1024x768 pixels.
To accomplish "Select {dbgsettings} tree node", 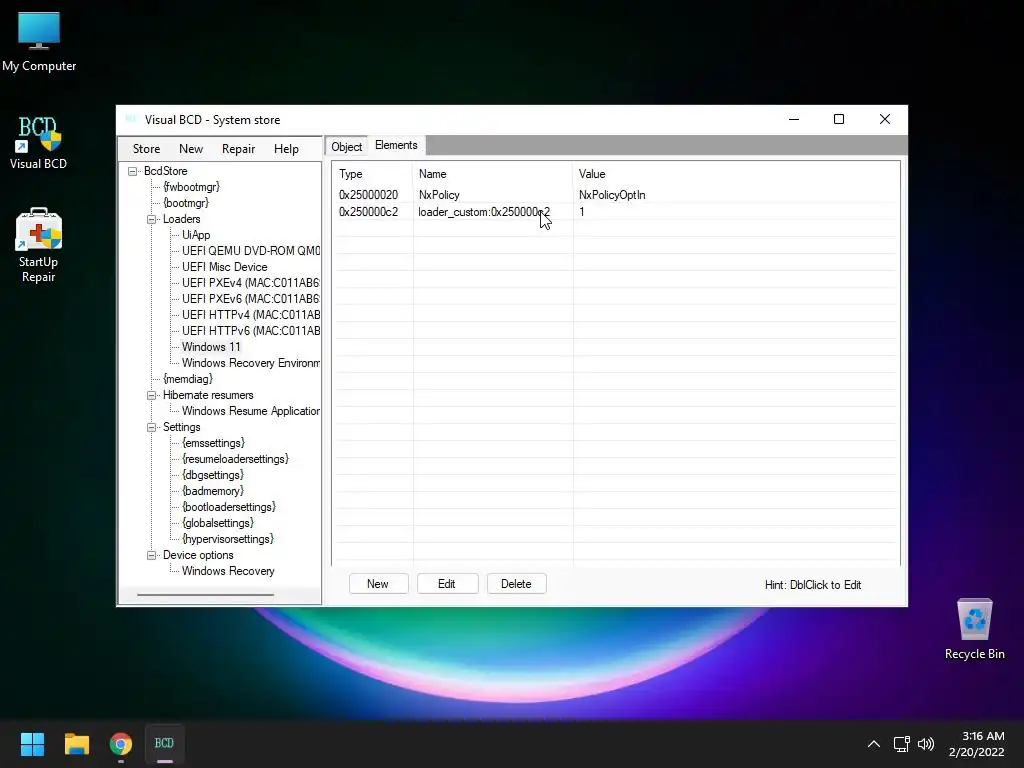I will tap(212, 475).
